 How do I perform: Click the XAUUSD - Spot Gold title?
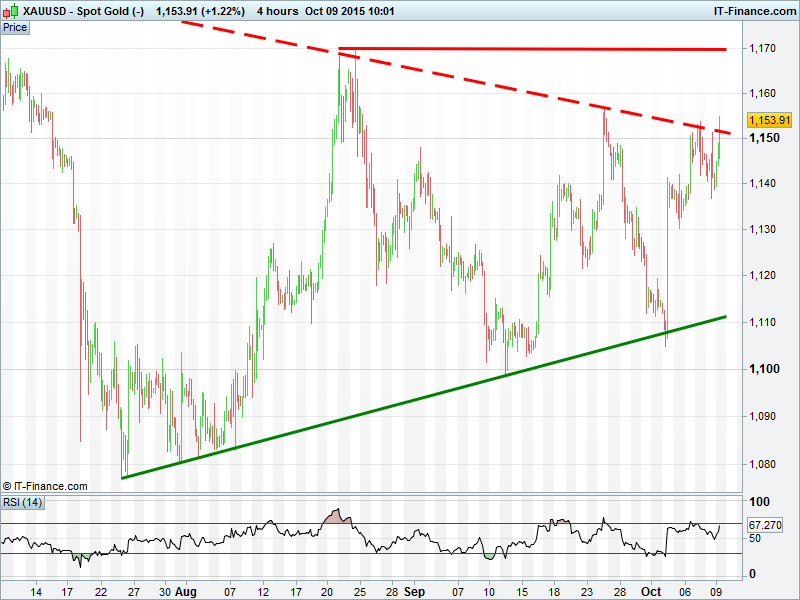point(84,11)
